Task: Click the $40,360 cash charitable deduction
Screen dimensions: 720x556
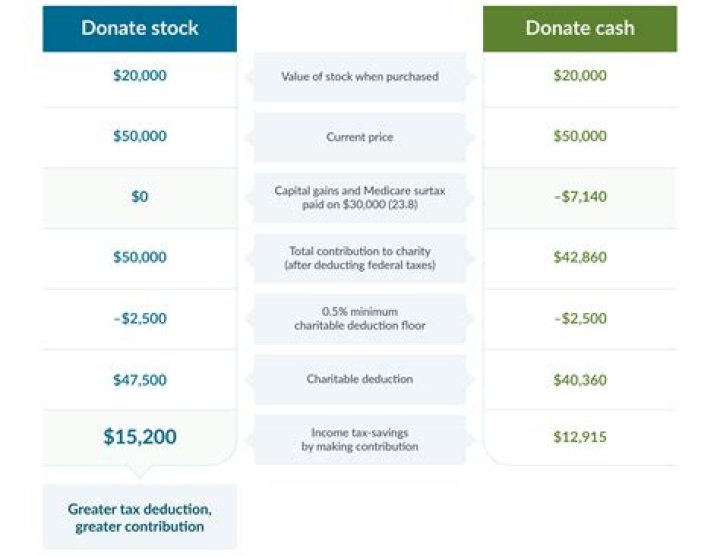Action: coord(580,380)
